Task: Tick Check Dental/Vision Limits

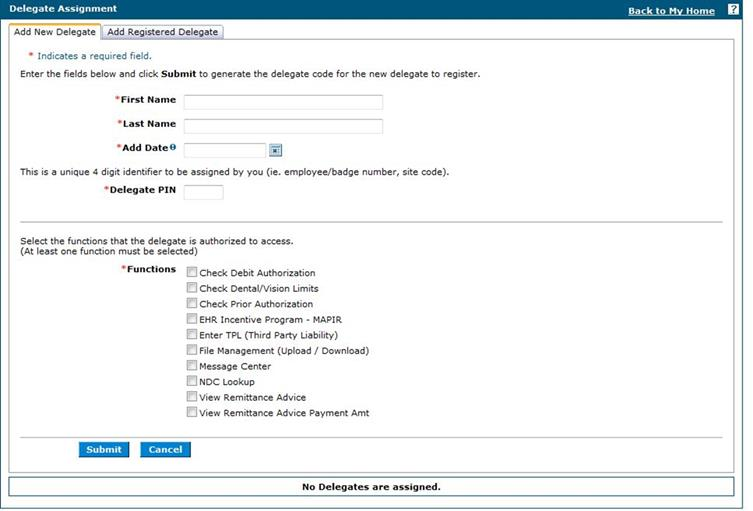Action: tap(192, 288)
